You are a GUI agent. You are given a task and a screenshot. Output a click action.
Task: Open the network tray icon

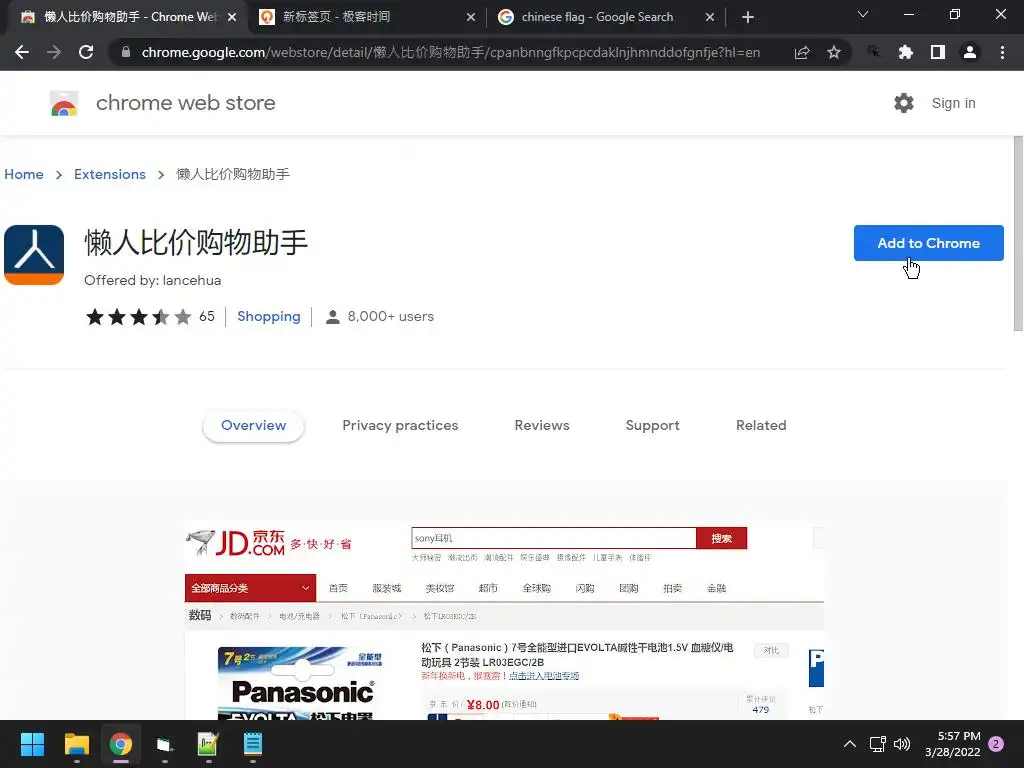[878, 744]
